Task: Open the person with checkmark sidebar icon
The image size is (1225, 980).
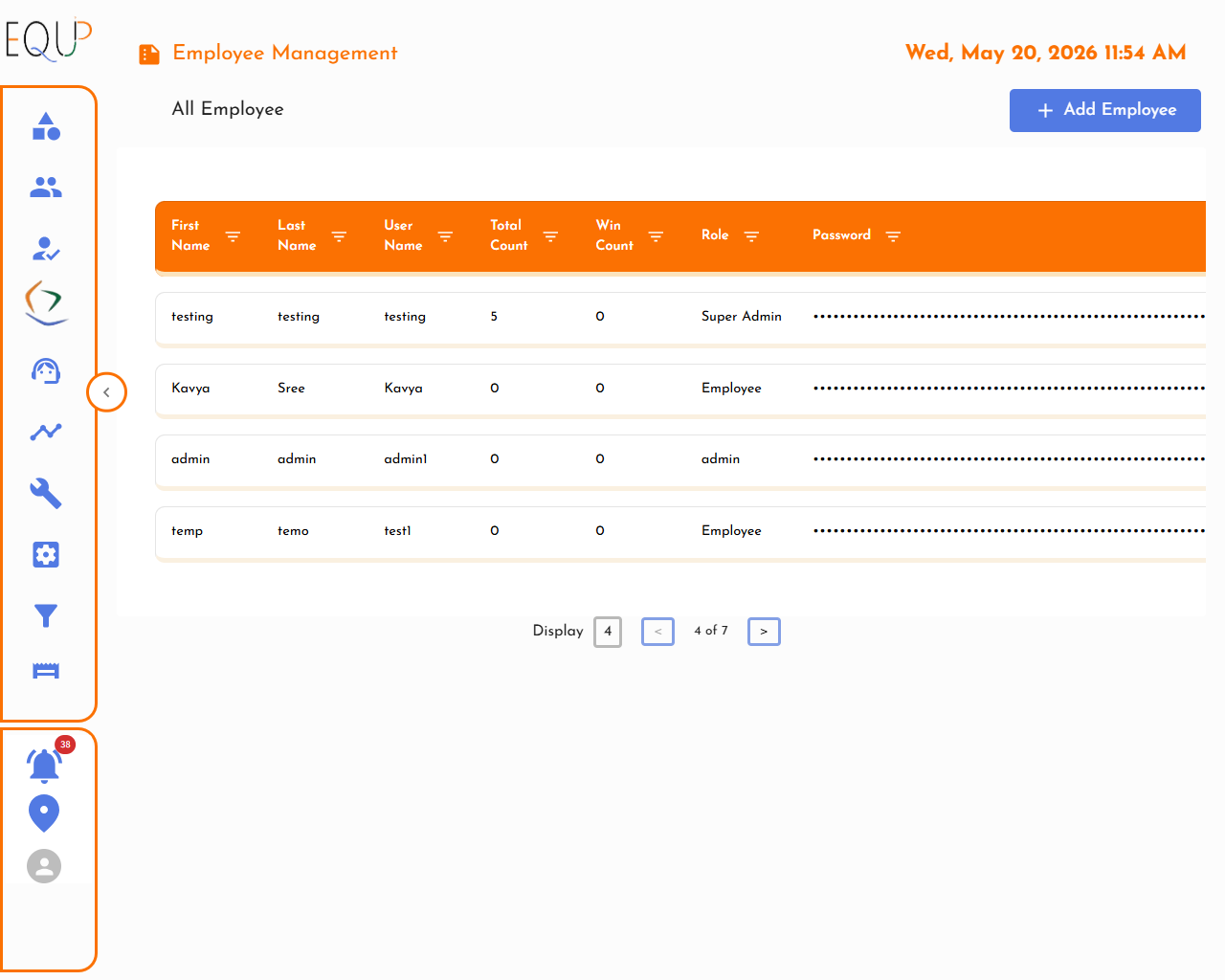Action: click(x=46, y=249)
